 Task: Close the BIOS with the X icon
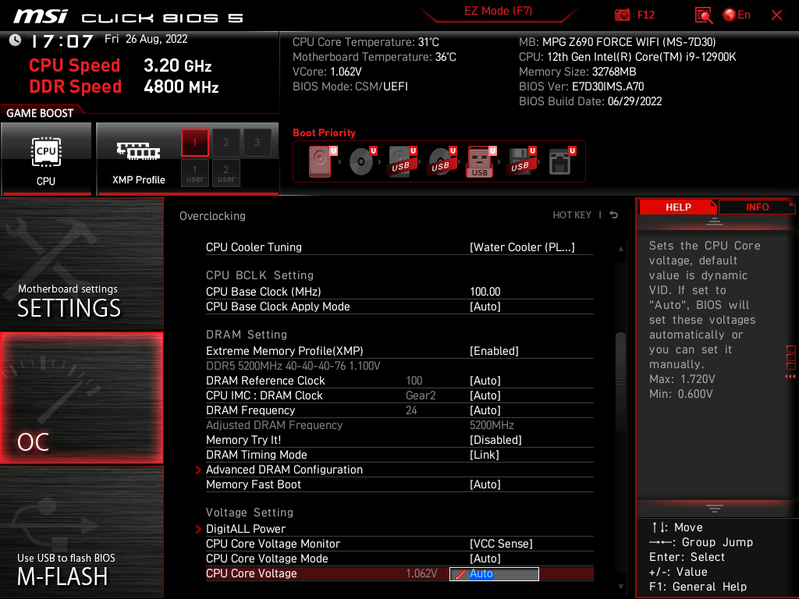777,15
